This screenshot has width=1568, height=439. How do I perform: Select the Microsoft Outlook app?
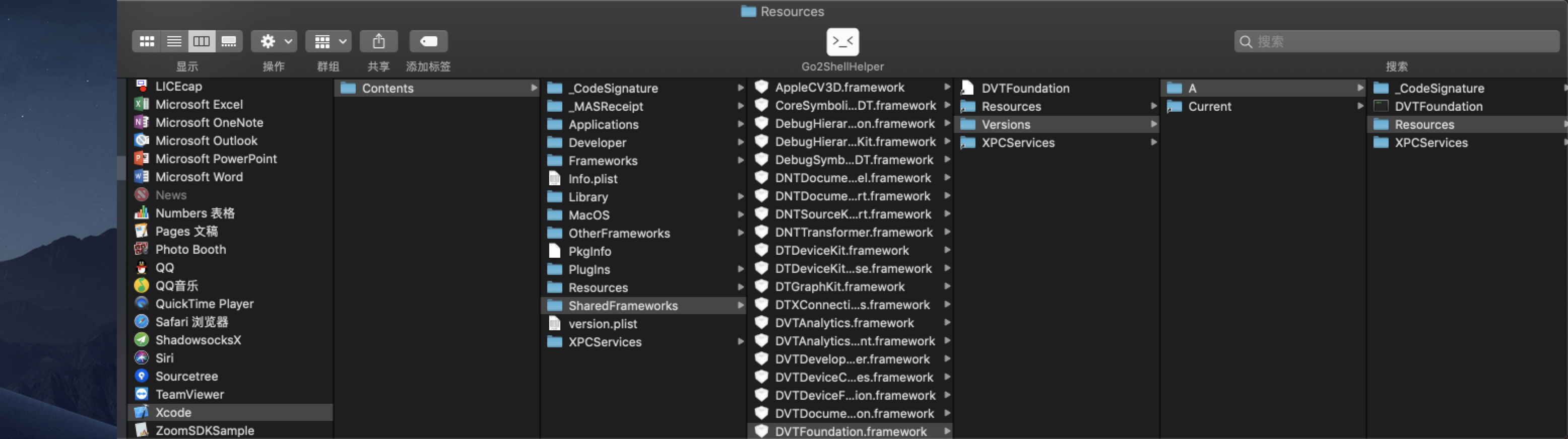point(231,141)
